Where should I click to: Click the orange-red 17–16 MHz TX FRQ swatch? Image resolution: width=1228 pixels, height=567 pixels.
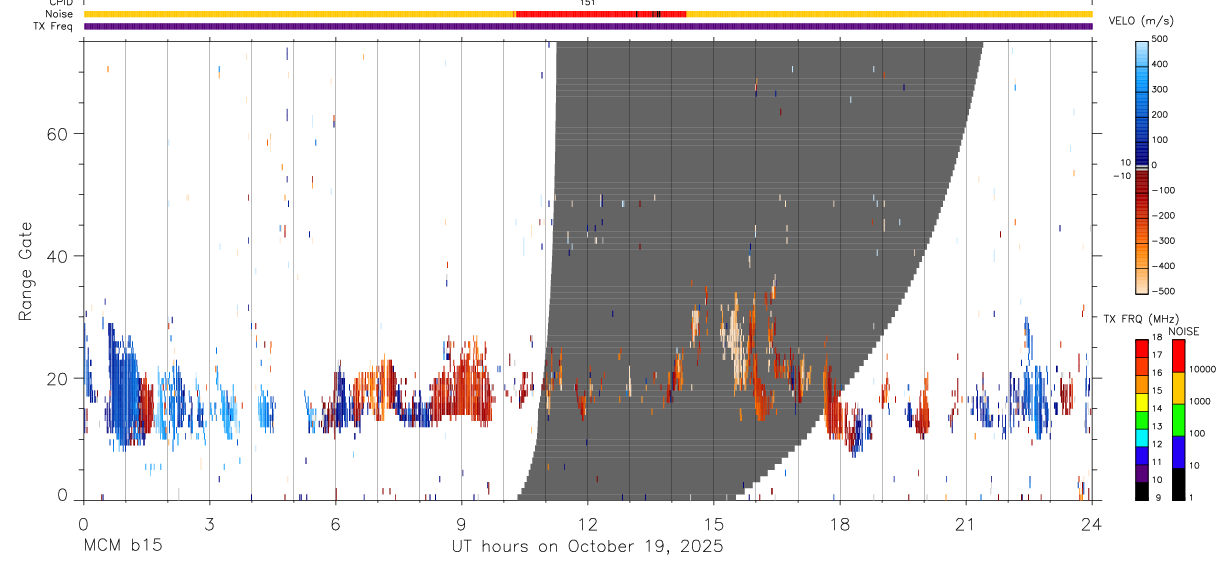(1141, 365)
